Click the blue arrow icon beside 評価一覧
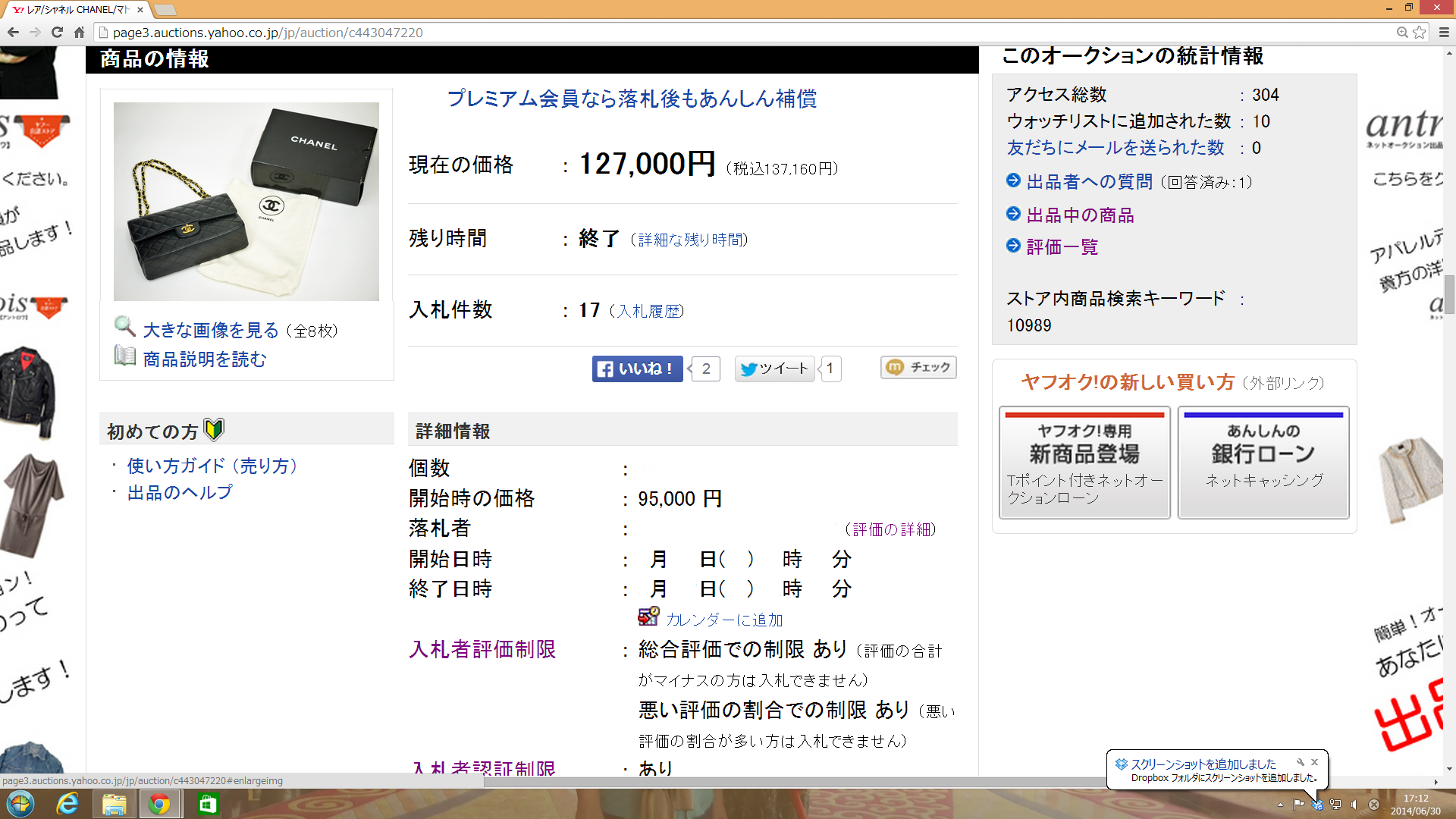This screenshot has height=819, width=1456. point(1013,246)
